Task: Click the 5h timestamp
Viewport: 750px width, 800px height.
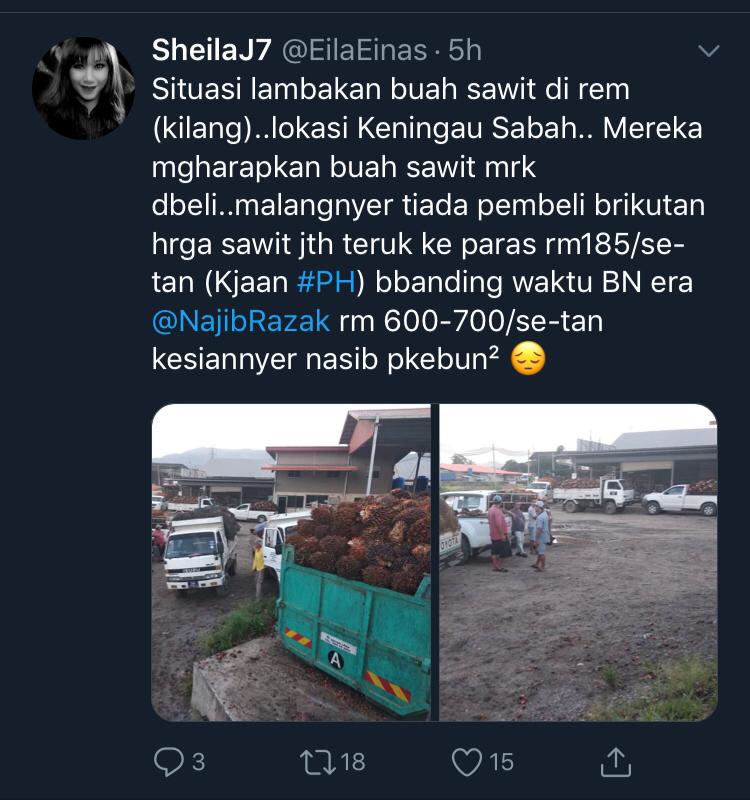Action: tap(464, 51)
